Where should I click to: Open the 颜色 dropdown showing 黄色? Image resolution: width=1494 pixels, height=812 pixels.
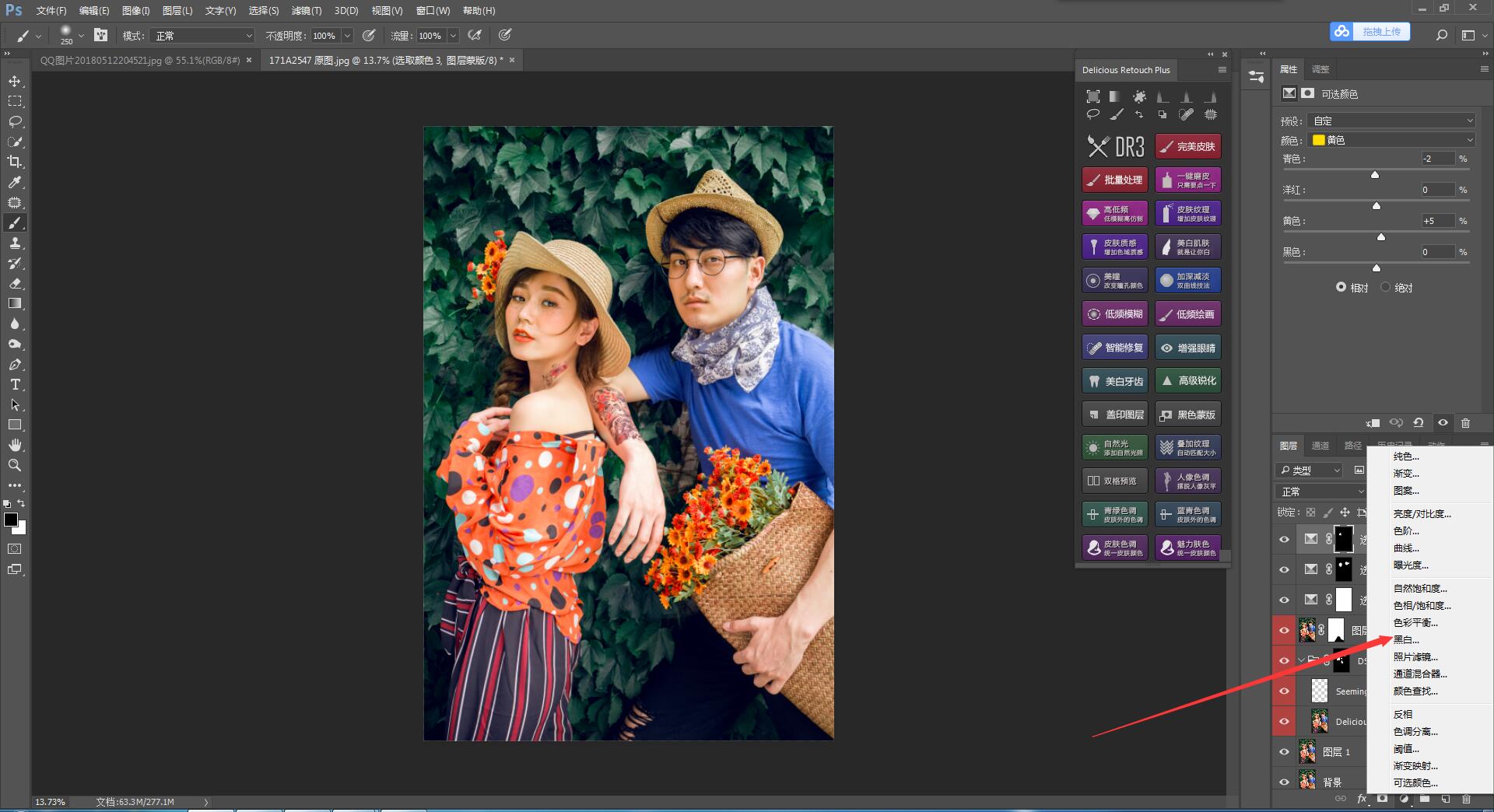1391,140
